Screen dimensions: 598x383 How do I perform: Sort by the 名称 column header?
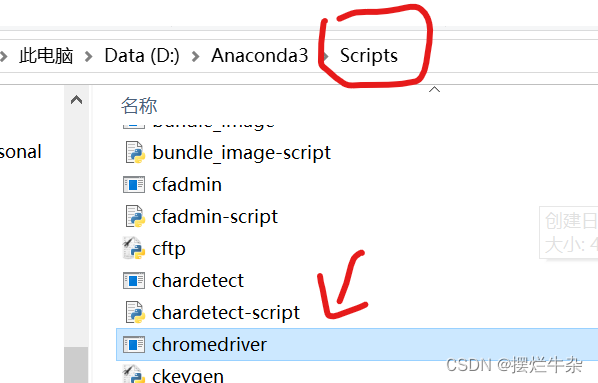139,106
